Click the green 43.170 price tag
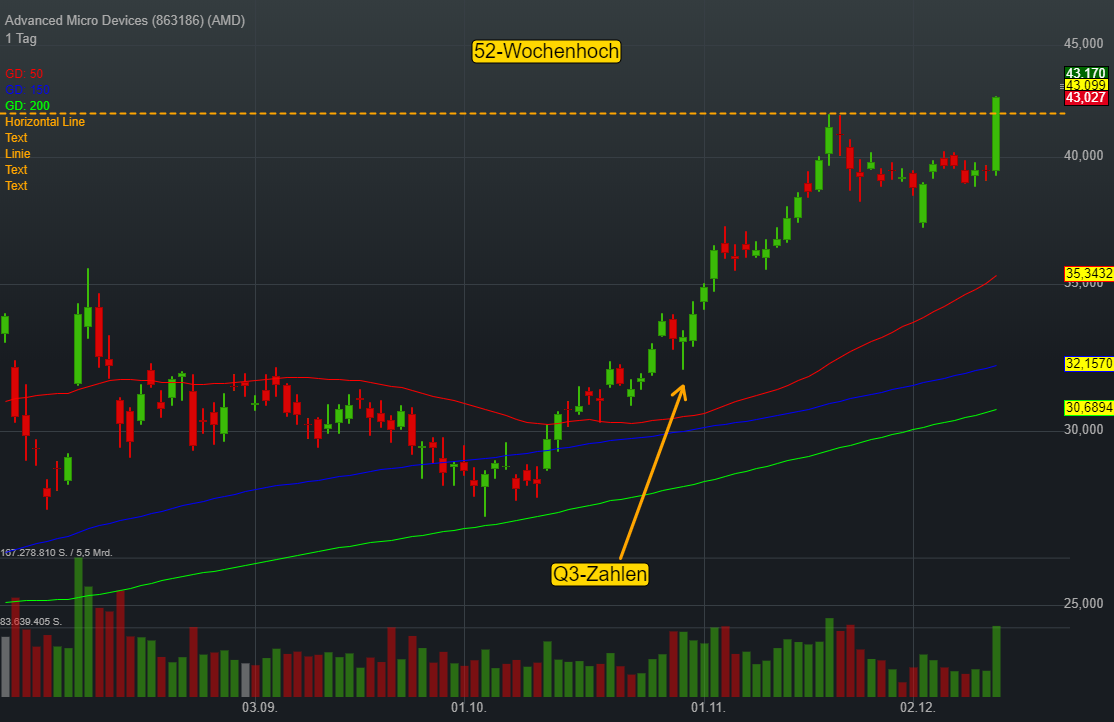Viewport: 1114px width, 722px height. click(x=1086, y=72)
